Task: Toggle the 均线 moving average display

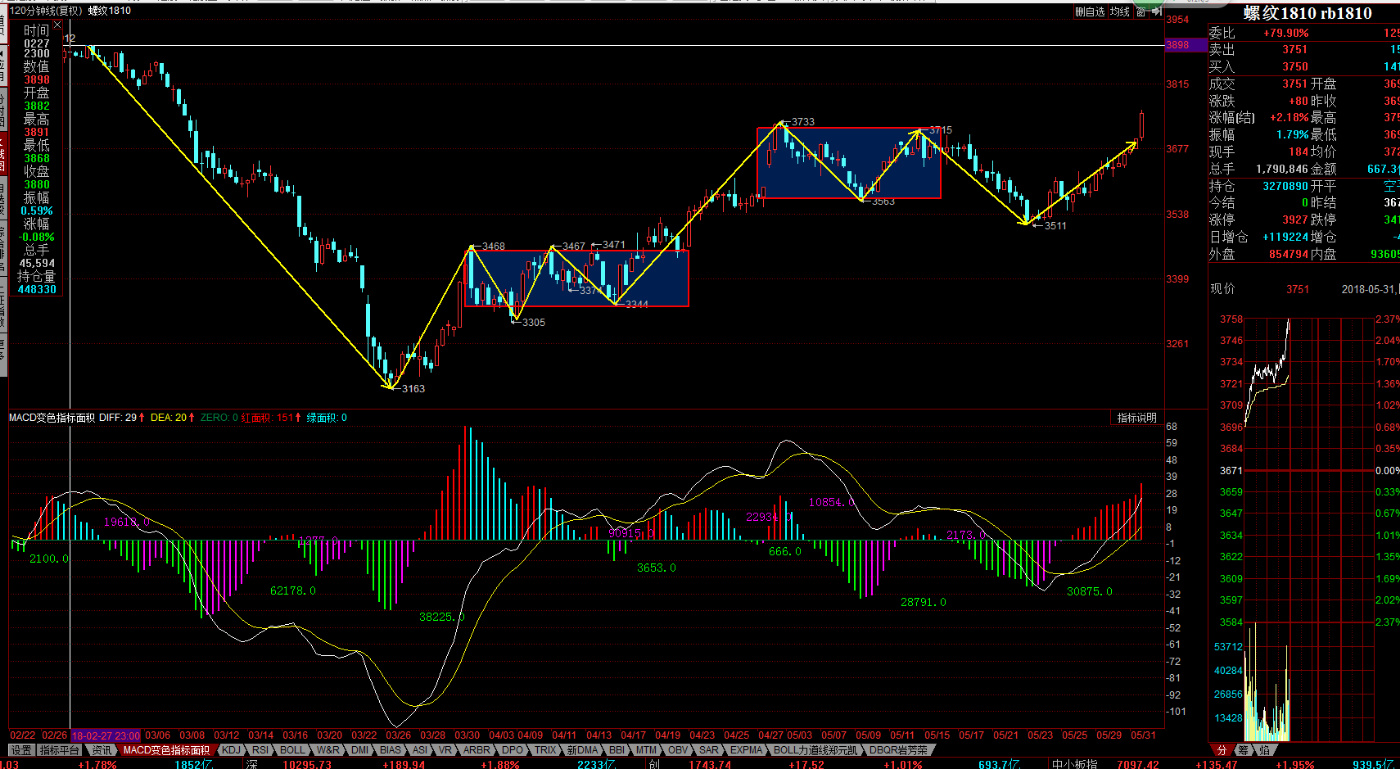Action: coord(1120,12)
